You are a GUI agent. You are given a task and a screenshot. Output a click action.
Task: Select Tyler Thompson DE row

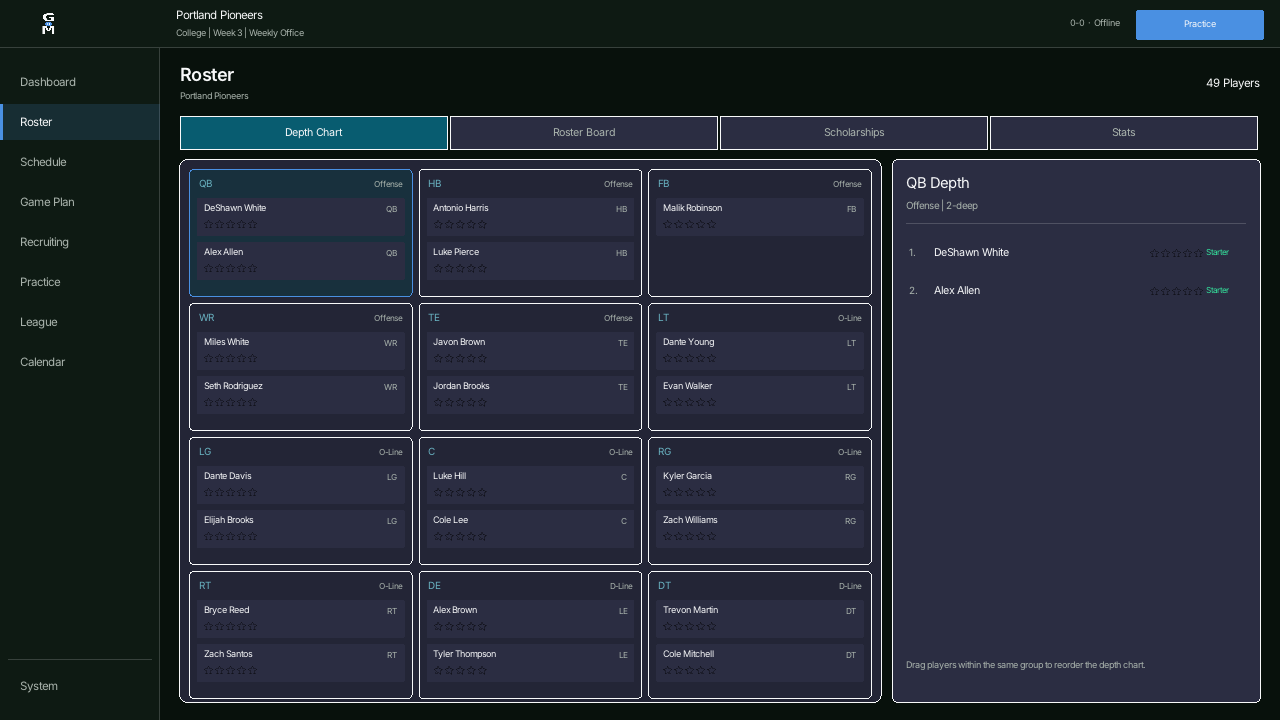tap(530, 663)
